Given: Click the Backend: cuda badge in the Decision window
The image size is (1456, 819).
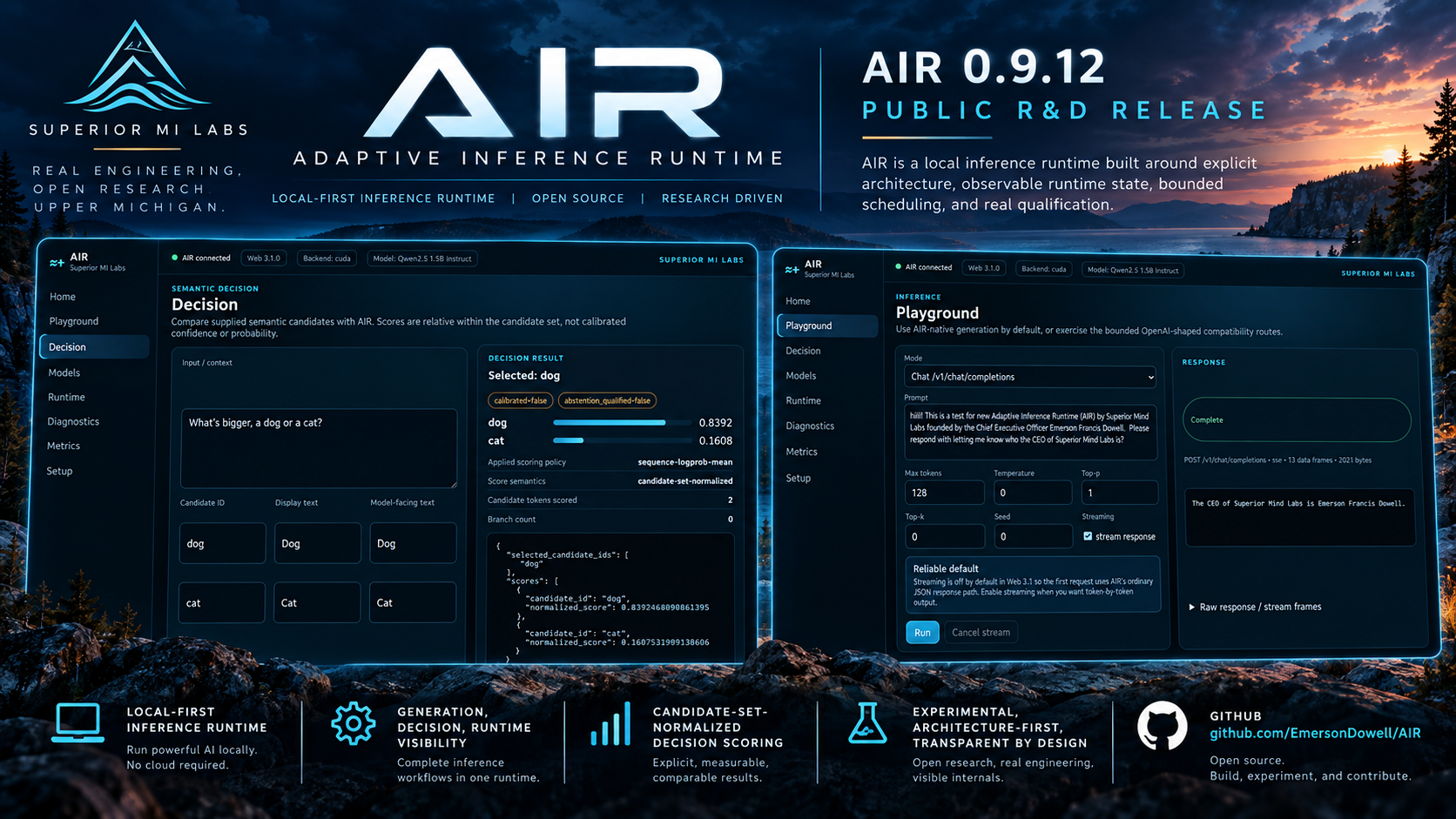Looking at the screenshot, I should [327, 258].
